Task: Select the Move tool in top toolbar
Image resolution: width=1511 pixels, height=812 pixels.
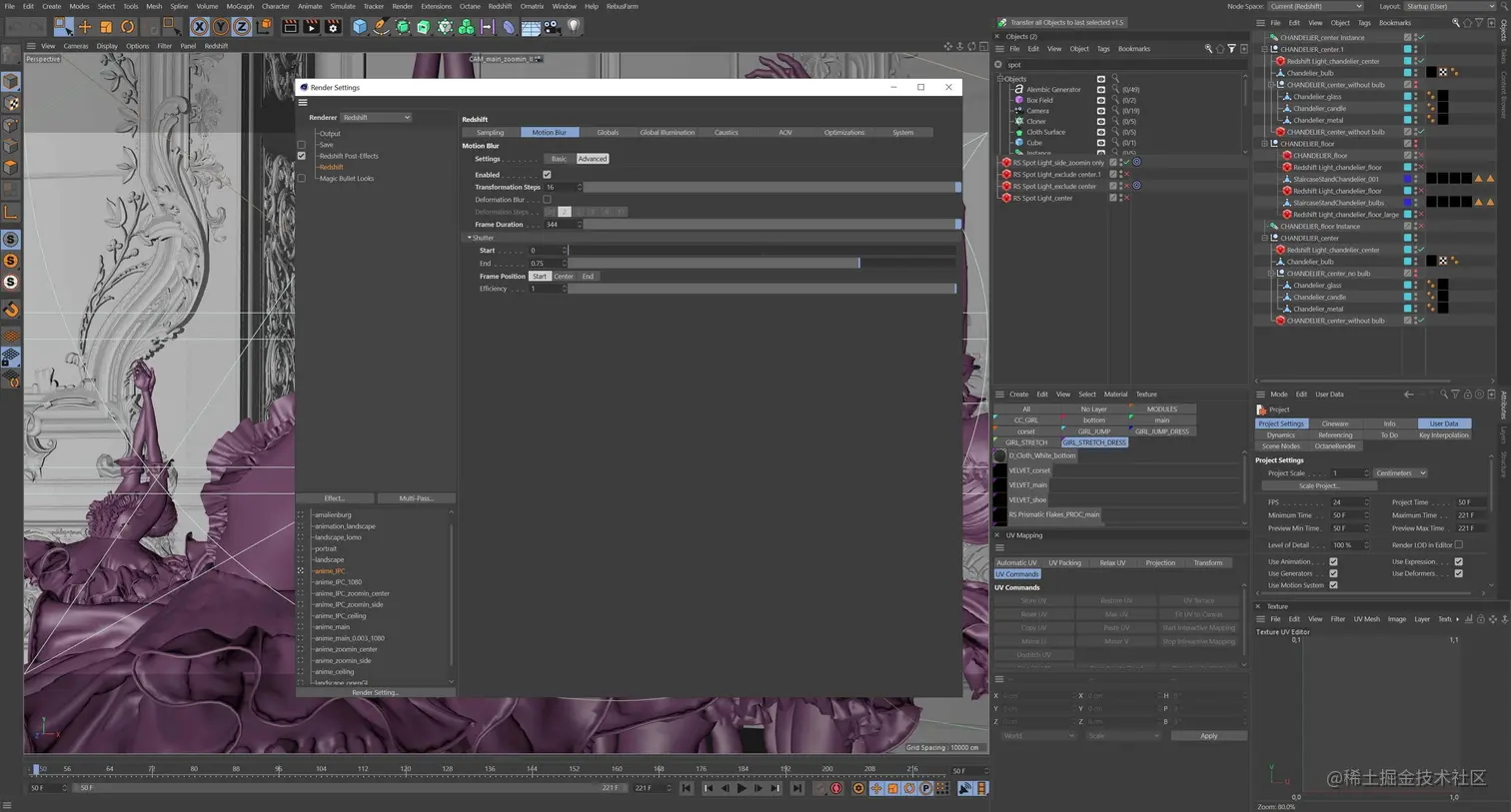Action: 85,27
